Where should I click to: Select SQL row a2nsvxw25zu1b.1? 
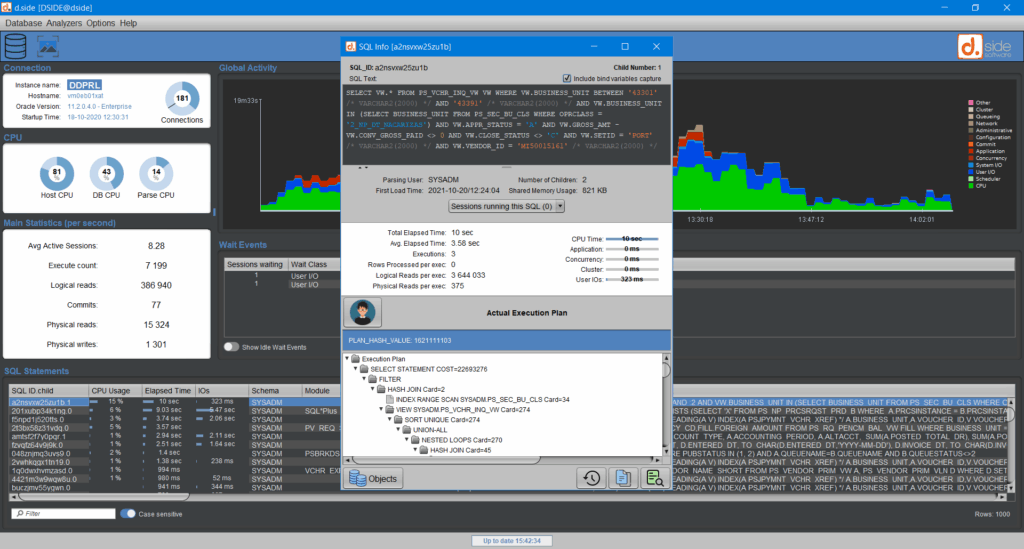(175, 402)
